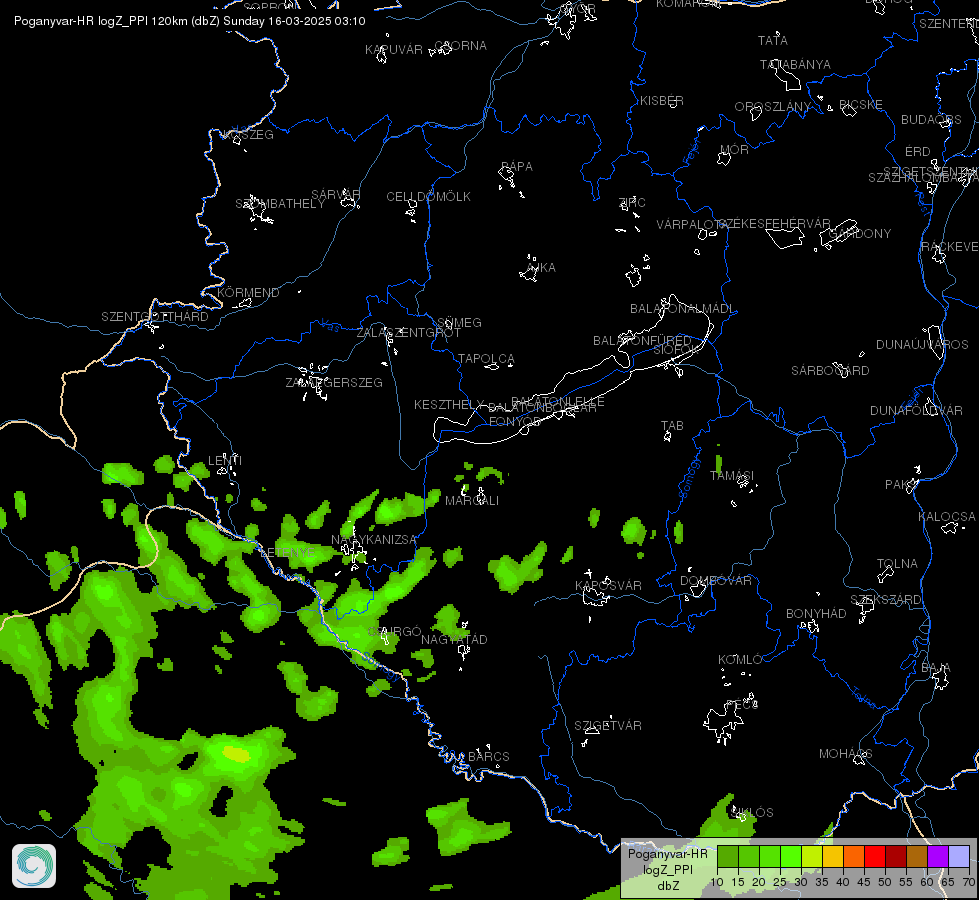Click the DOMBÓVÁR label
The image size is (979, 900).
tap(716, 581)
